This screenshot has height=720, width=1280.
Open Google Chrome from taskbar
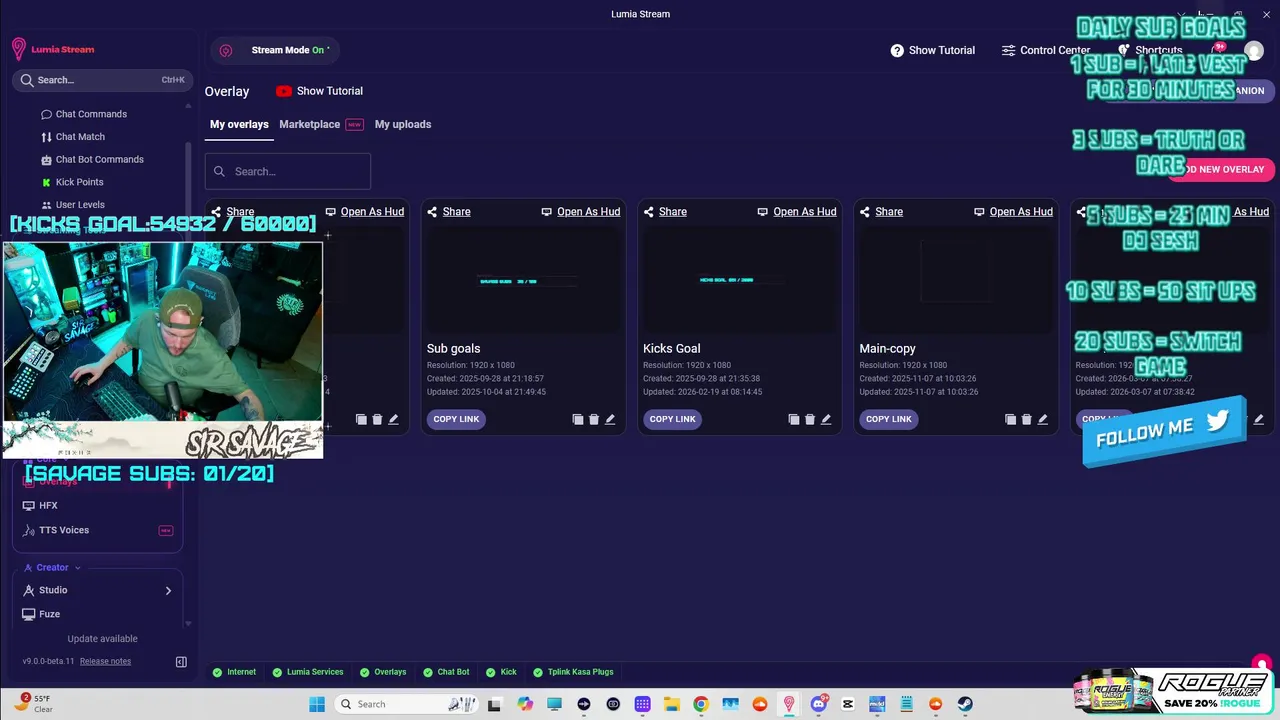701,704
